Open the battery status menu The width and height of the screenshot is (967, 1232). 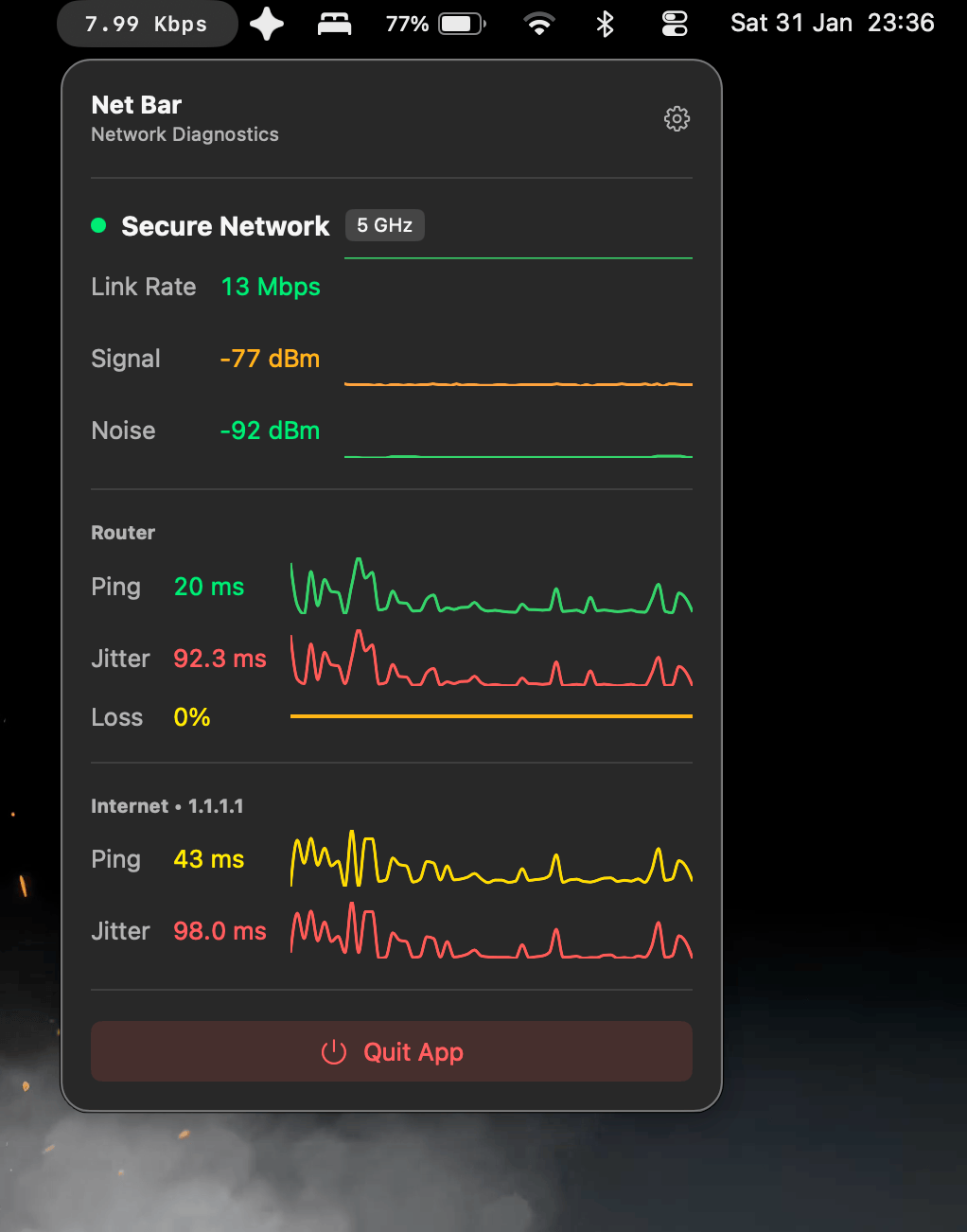(435, 24)
